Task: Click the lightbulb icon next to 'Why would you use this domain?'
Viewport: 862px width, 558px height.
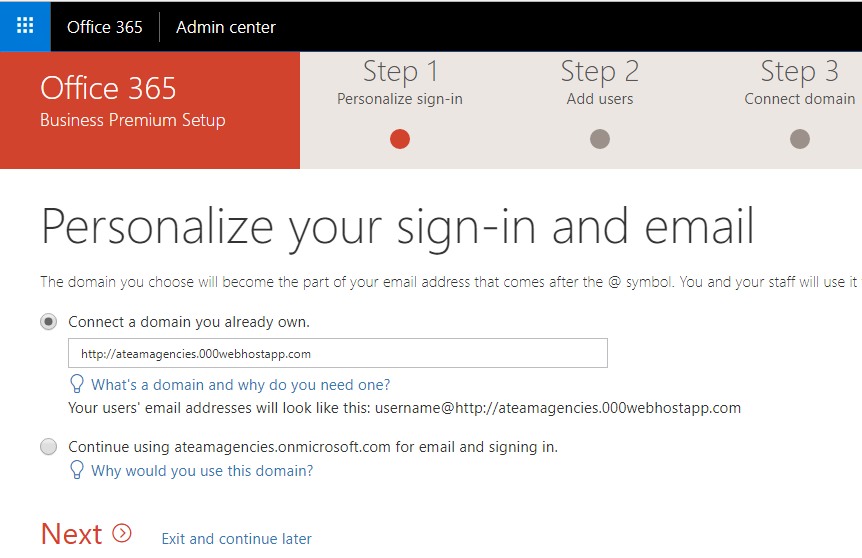Action: click(x=77, y=470)
